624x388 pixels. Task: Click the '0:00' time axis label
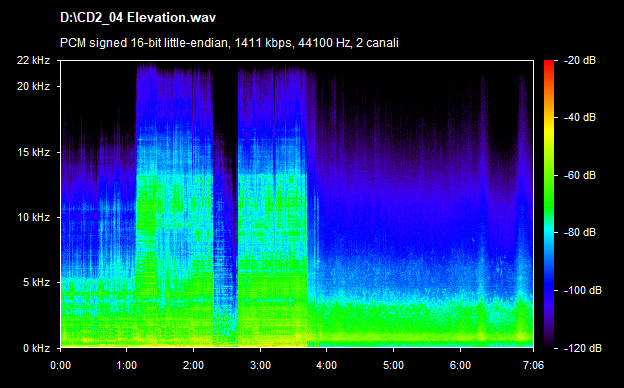[60, 365]
